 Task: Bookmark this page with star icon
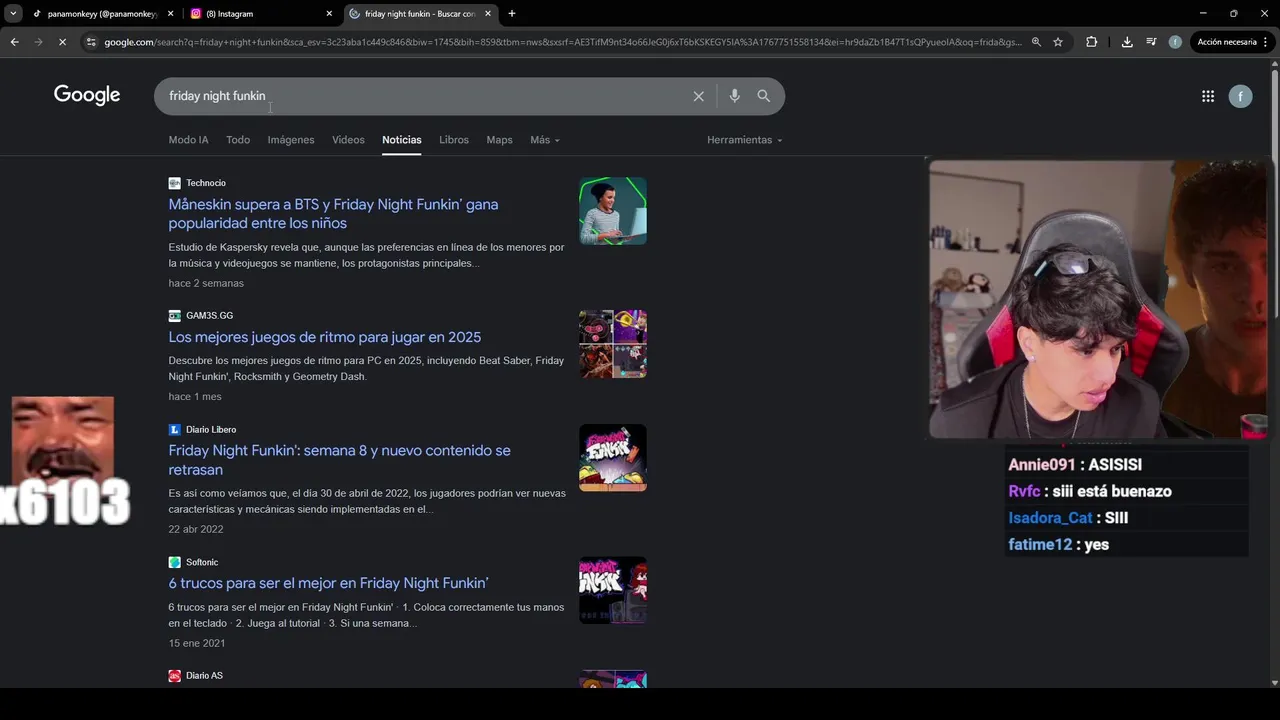[1058, 42]
